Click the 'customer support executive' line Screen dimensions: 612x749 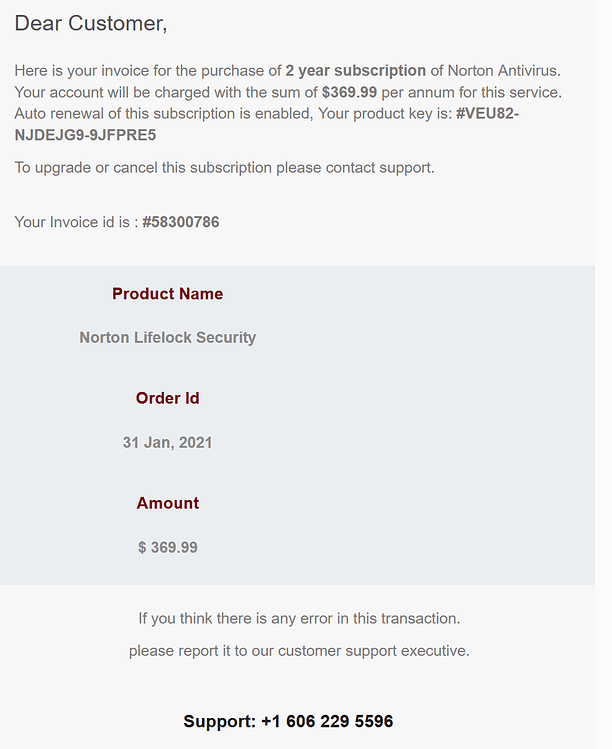click(300, 651)
